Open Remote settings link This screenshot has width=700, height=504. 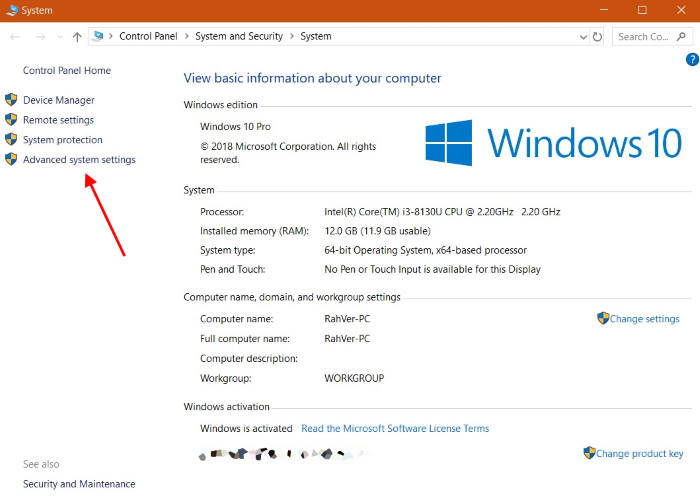click(58, 120)
